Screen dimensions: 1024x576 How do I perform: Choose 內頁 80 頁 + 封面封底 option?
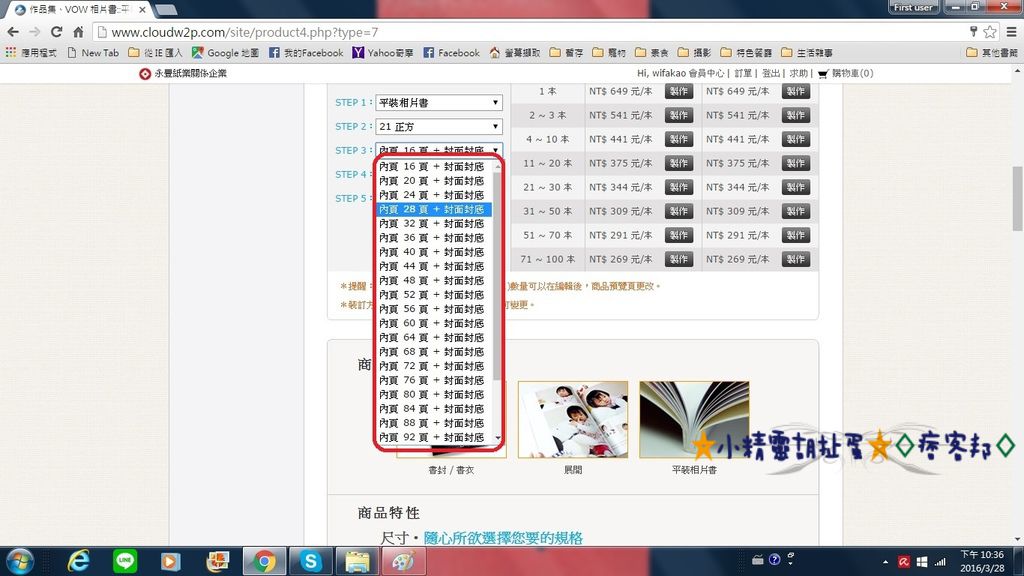pos(432,394)
